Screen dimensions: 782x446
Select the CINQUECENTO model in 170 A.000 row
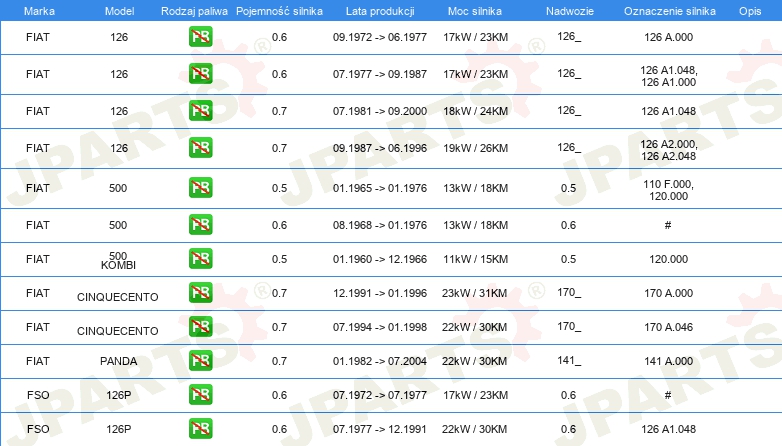click(x=118, y=297)
